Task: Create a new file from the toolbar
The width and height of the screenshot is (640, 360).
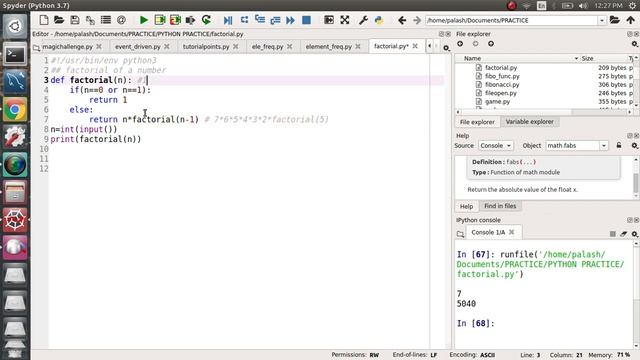Action: (44, 20)
